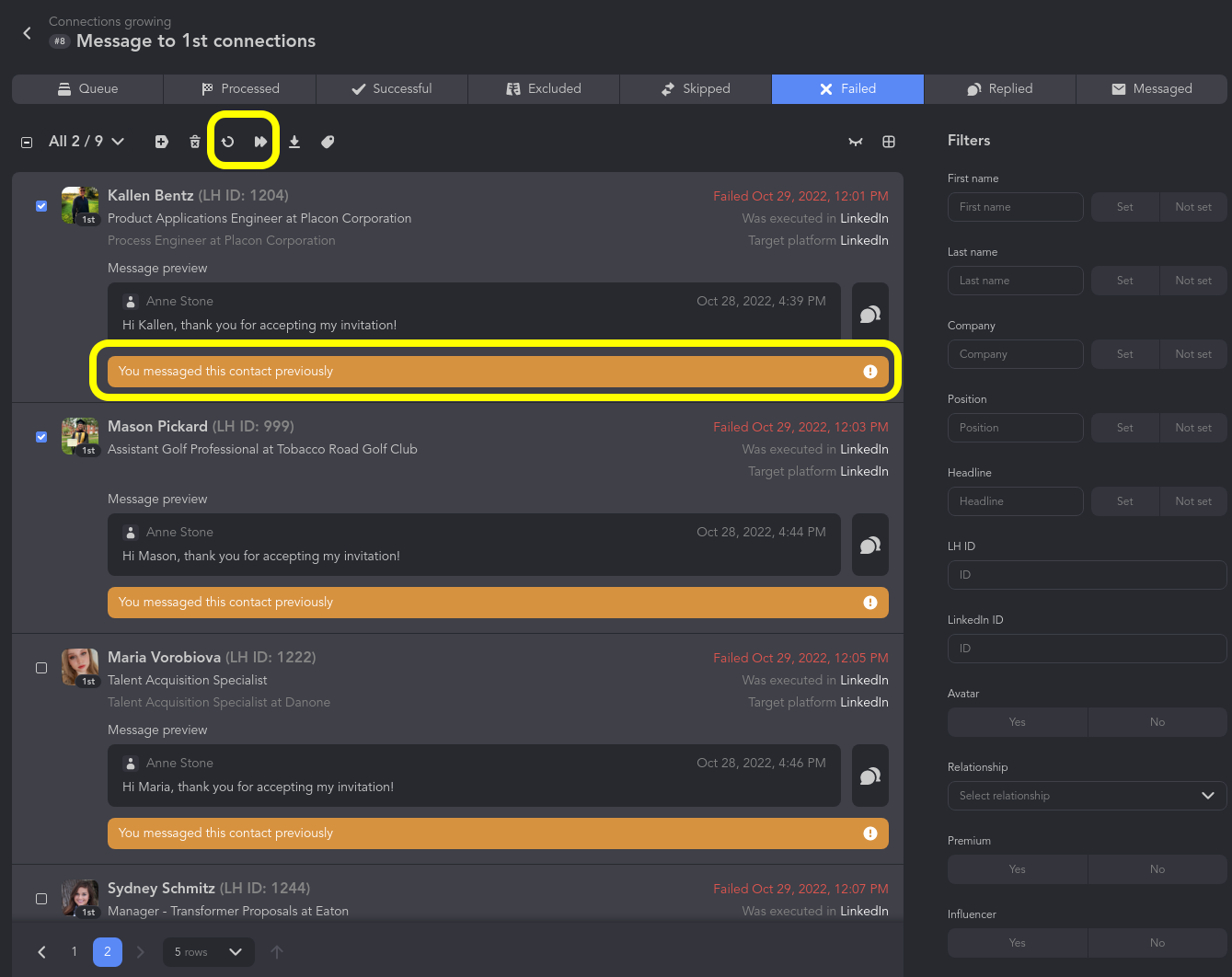
Task: Check the Sydney Schmitz checkbox
Action: [x=41, y=899]
